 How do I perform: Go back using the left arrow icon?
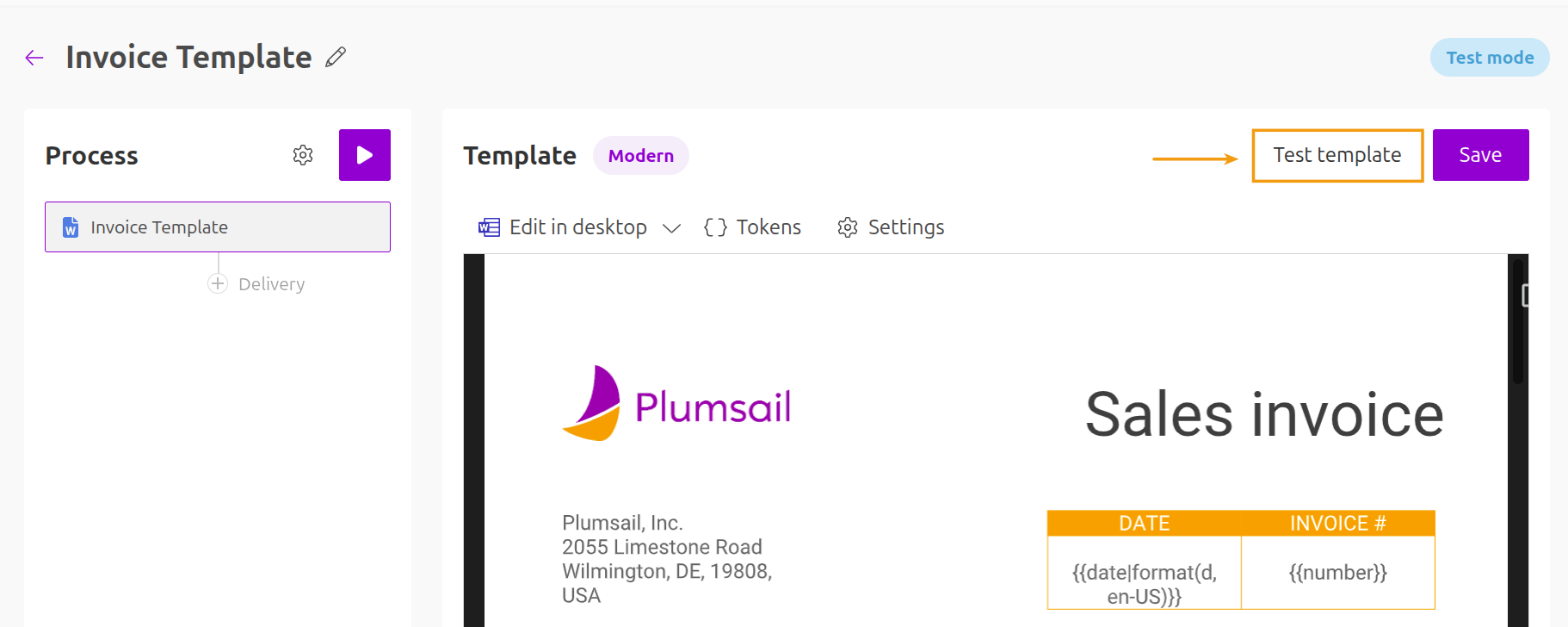coord(33,57)
